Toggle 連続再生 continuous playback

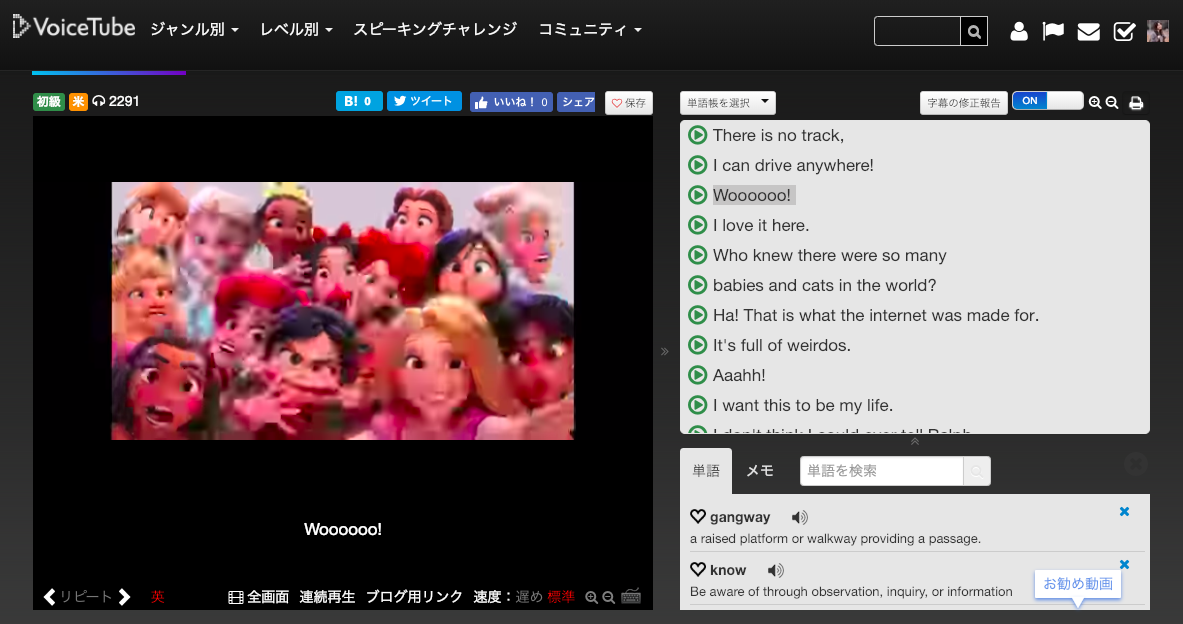327,597
